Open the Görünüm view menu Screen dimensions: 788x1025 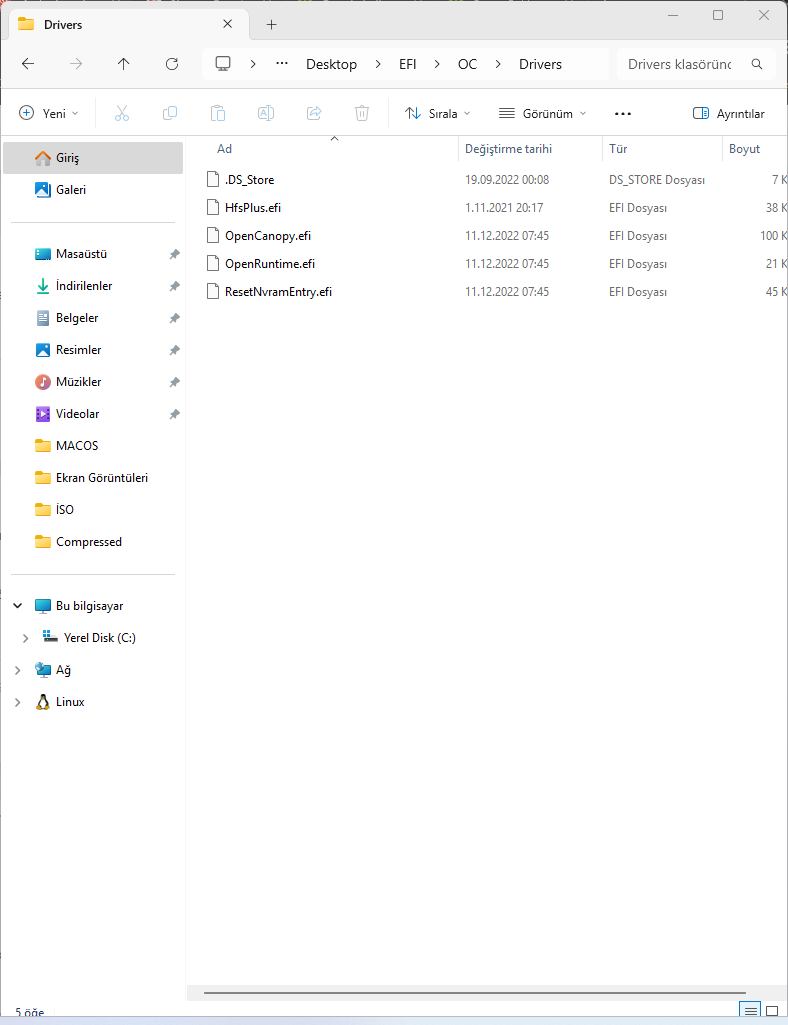click(x=542, y=114)
